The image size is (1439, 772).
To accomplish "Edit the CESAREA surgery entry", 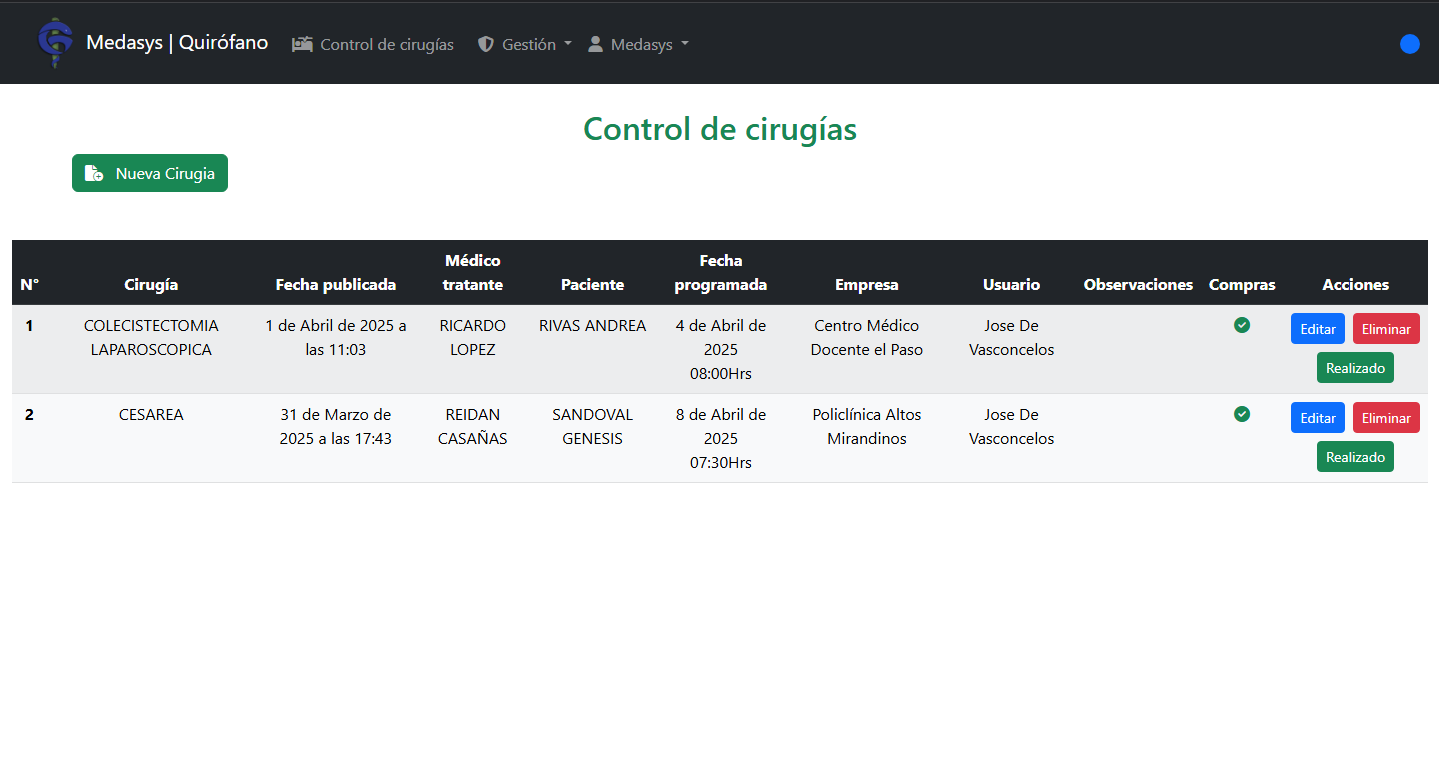I will coord(1317,418).
